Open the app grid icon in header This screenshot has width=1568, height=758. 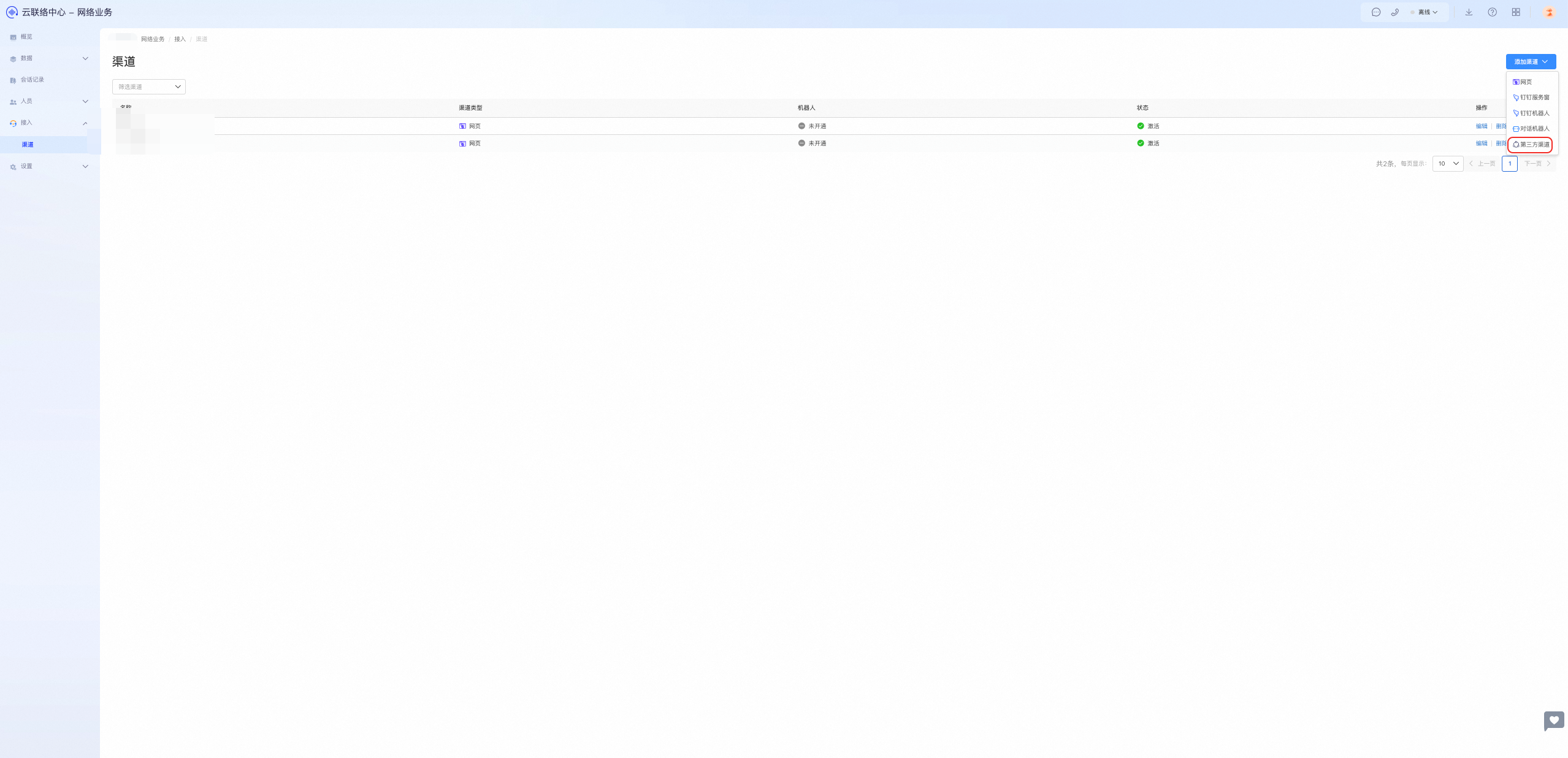pos(1516,12)
